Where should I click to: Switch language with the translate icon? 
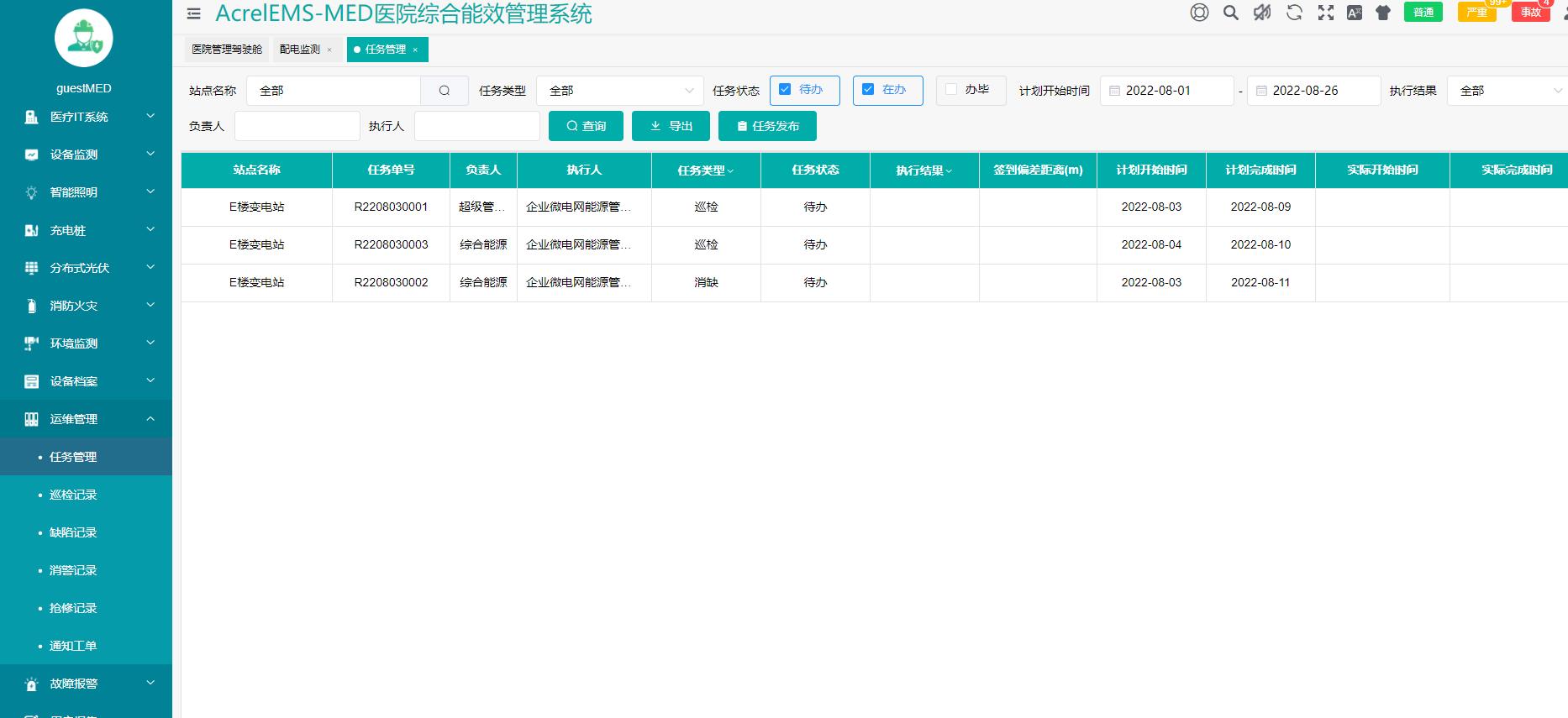[x=1355, y=13]
